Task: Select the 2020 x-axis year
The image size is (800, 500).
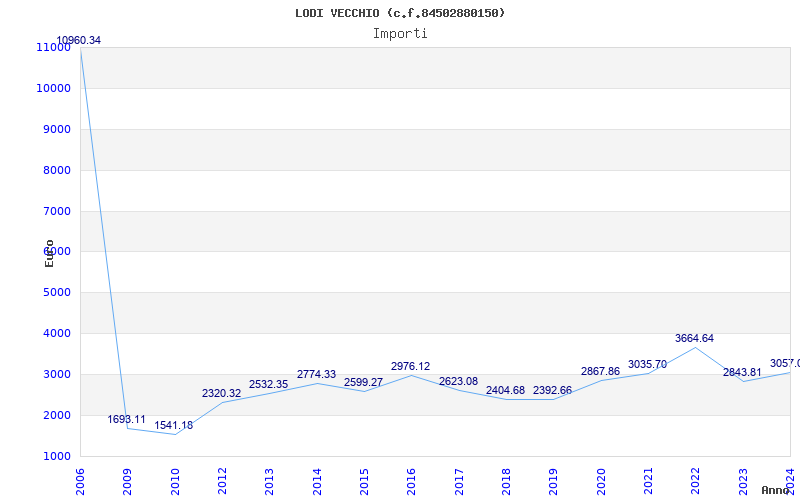Action: coord(601,482)
